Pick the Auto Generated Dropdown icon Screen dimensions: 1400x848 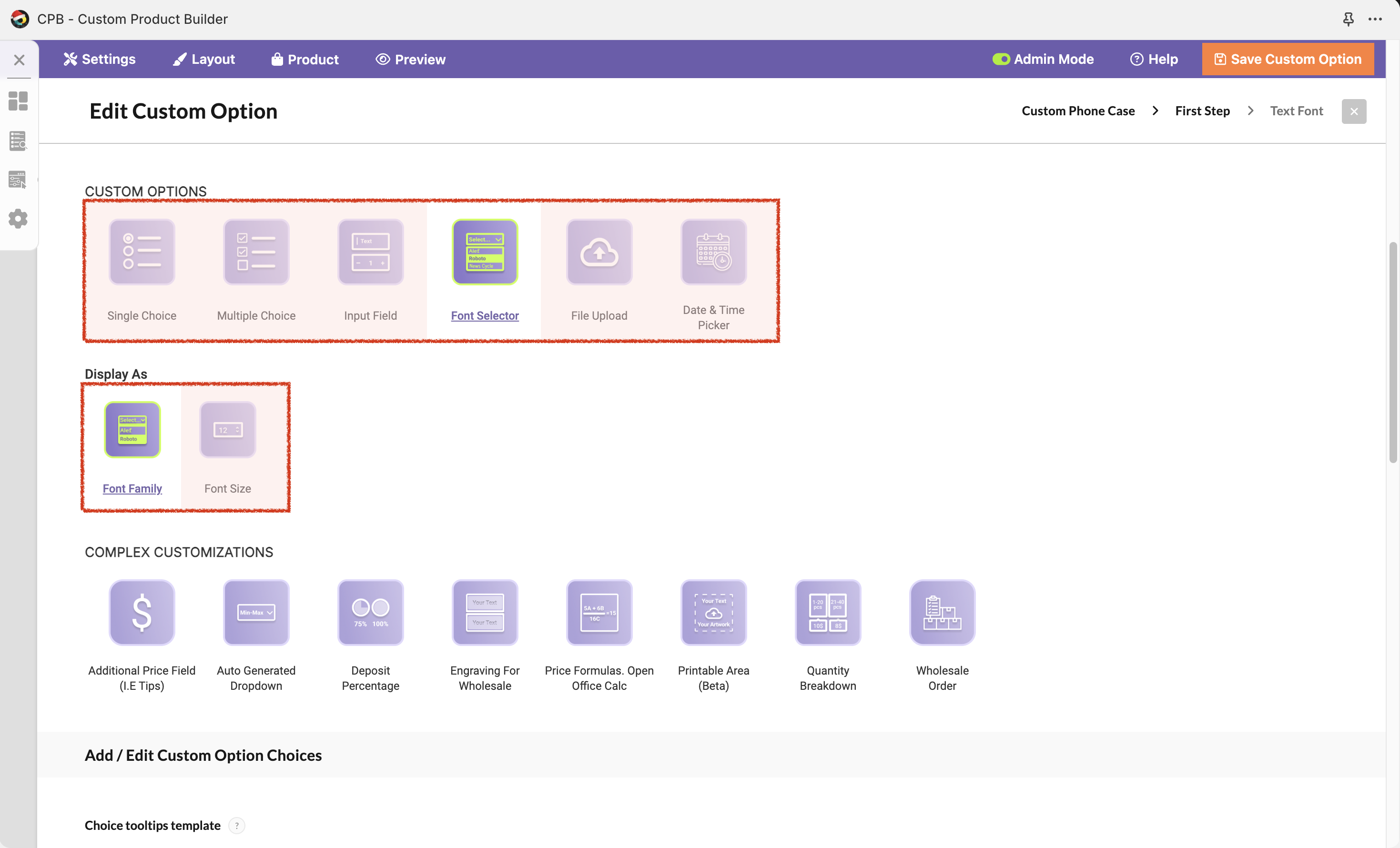click(256, 612)
